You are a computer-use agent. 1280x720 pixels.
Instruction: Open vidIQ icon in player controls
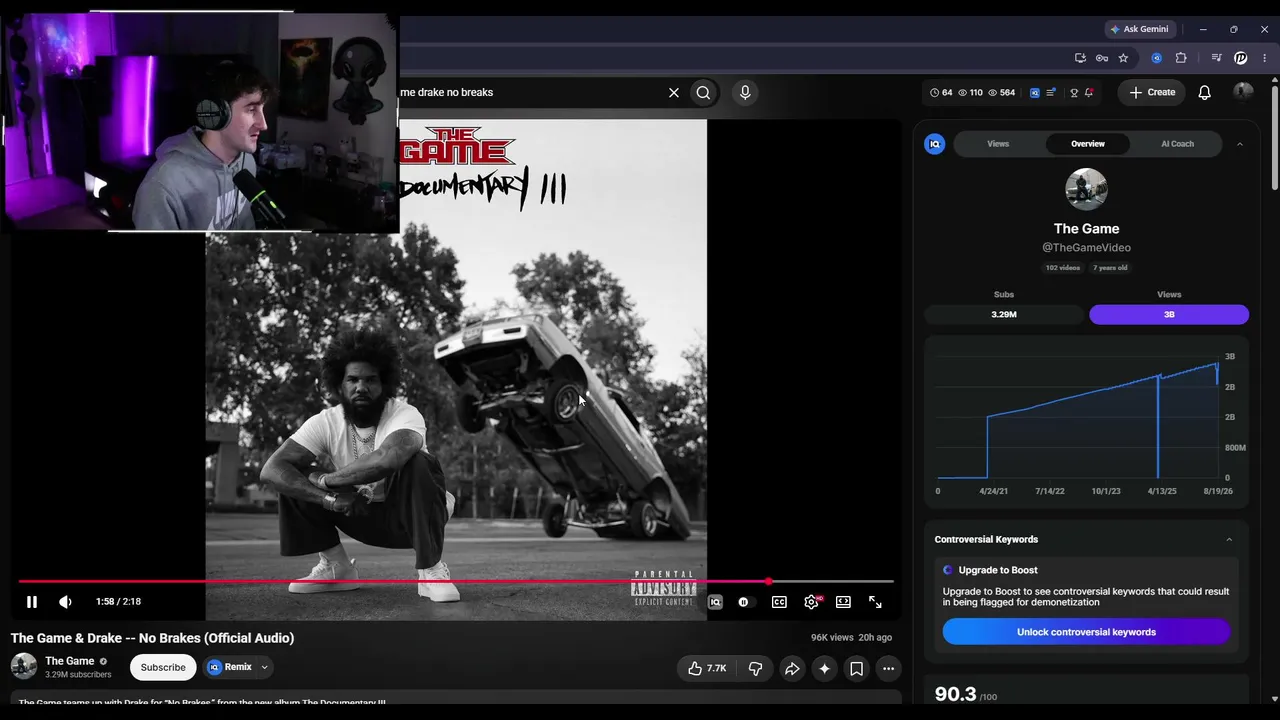point(715,602)
